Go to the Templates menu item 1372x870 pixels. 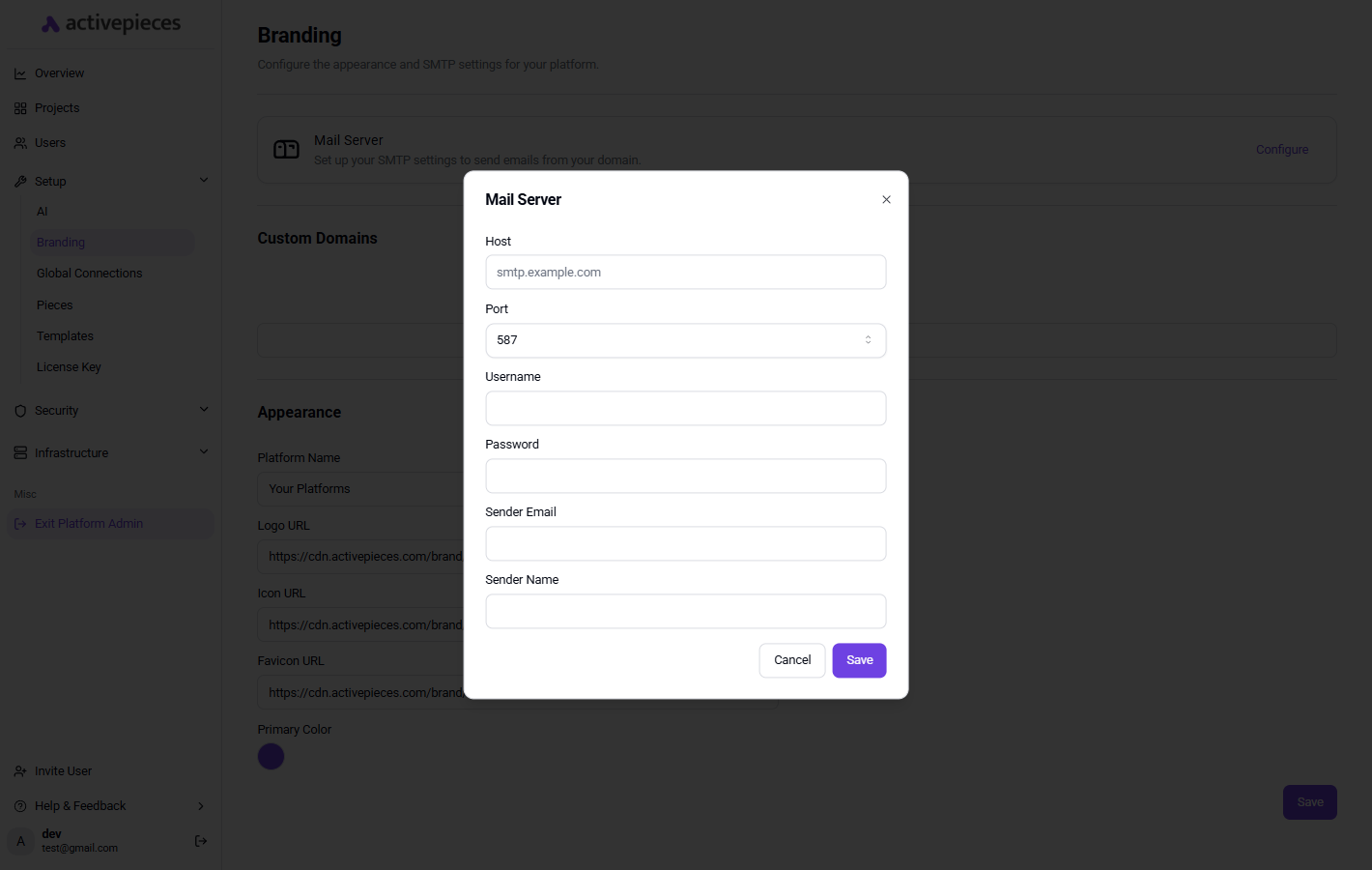(65, 336)
